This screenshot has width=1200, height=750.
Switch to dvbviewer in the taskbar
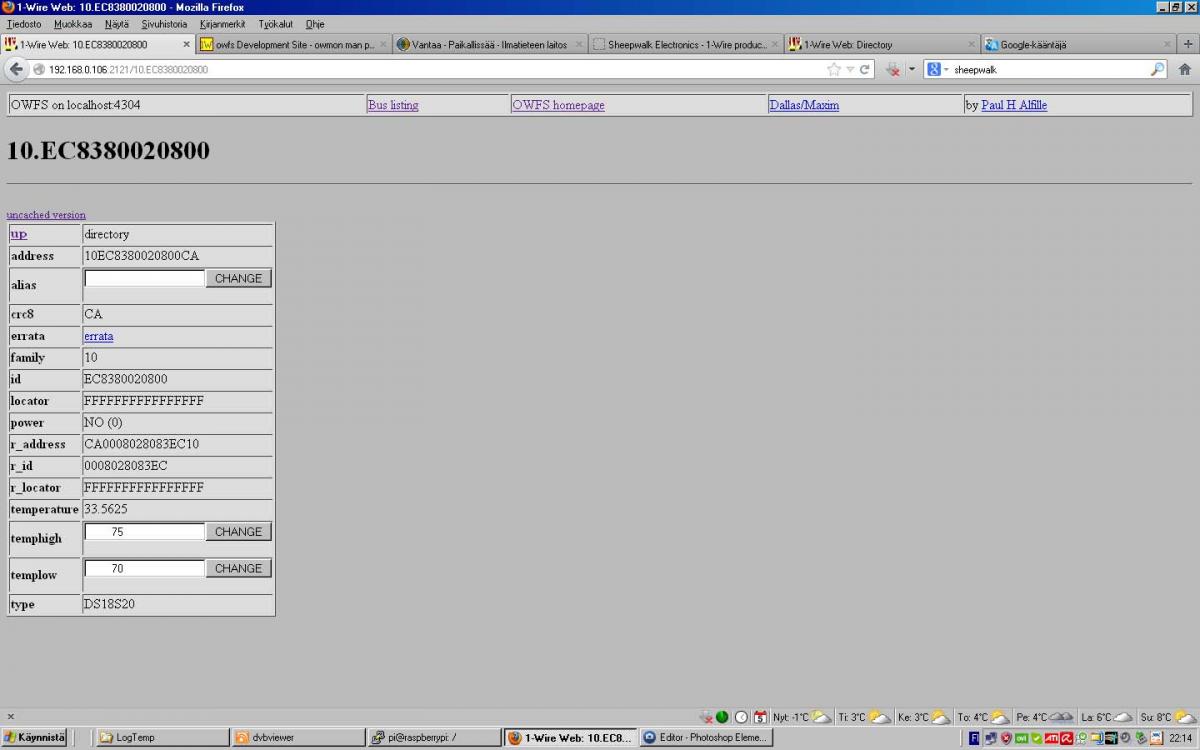pyautogui.click(x=298, y=738)
